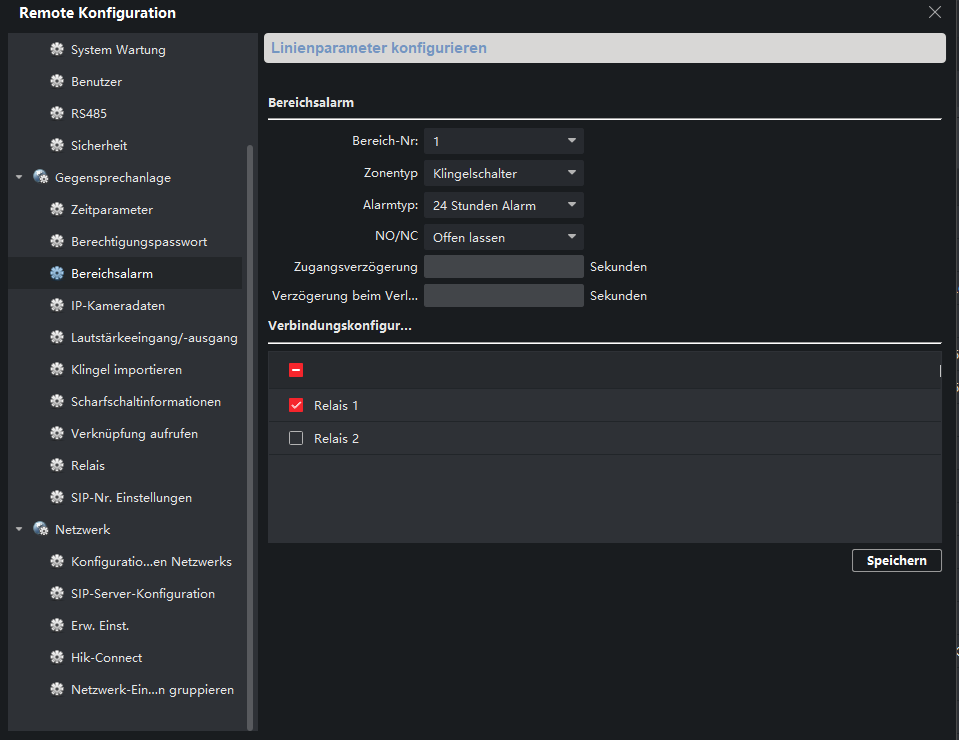Open Lautstärkeeingang/-ausgang settings
The width and height of the screenshot is (960, 740).
pos(154,337)
